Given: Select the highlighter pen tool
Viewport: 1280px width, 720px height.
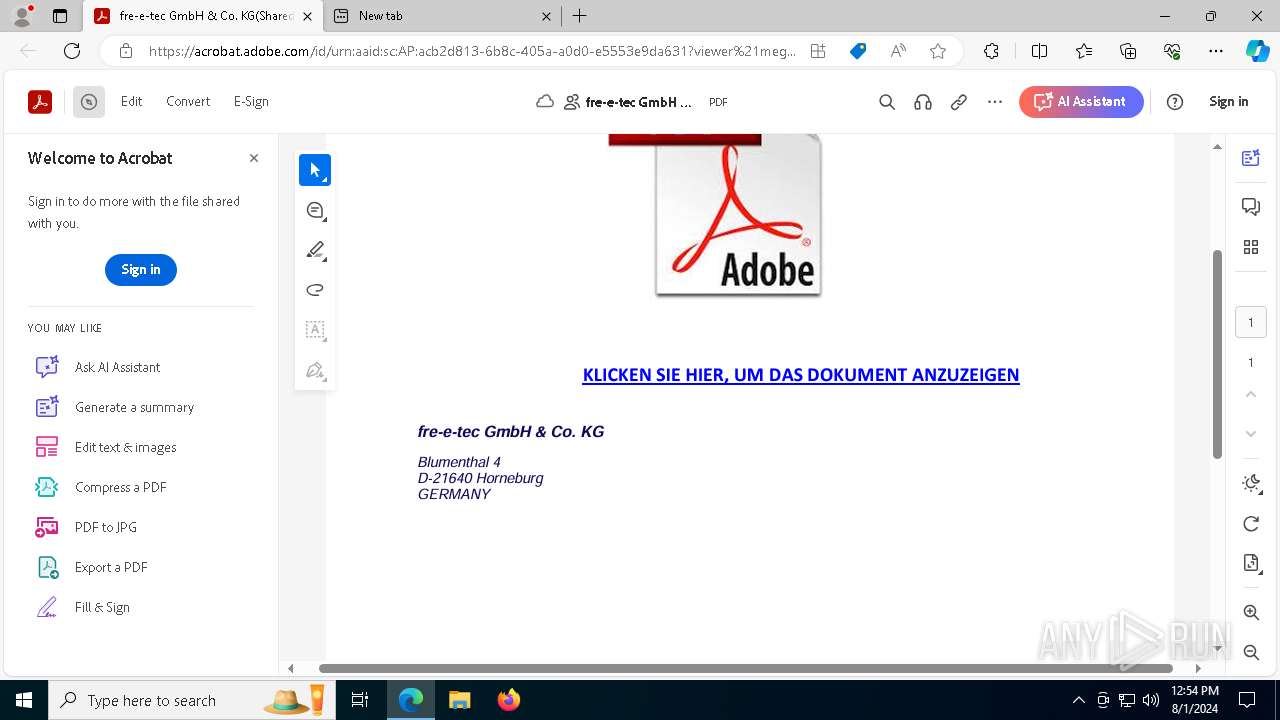Looking at the screenshot, I should [x=315, y=250].
